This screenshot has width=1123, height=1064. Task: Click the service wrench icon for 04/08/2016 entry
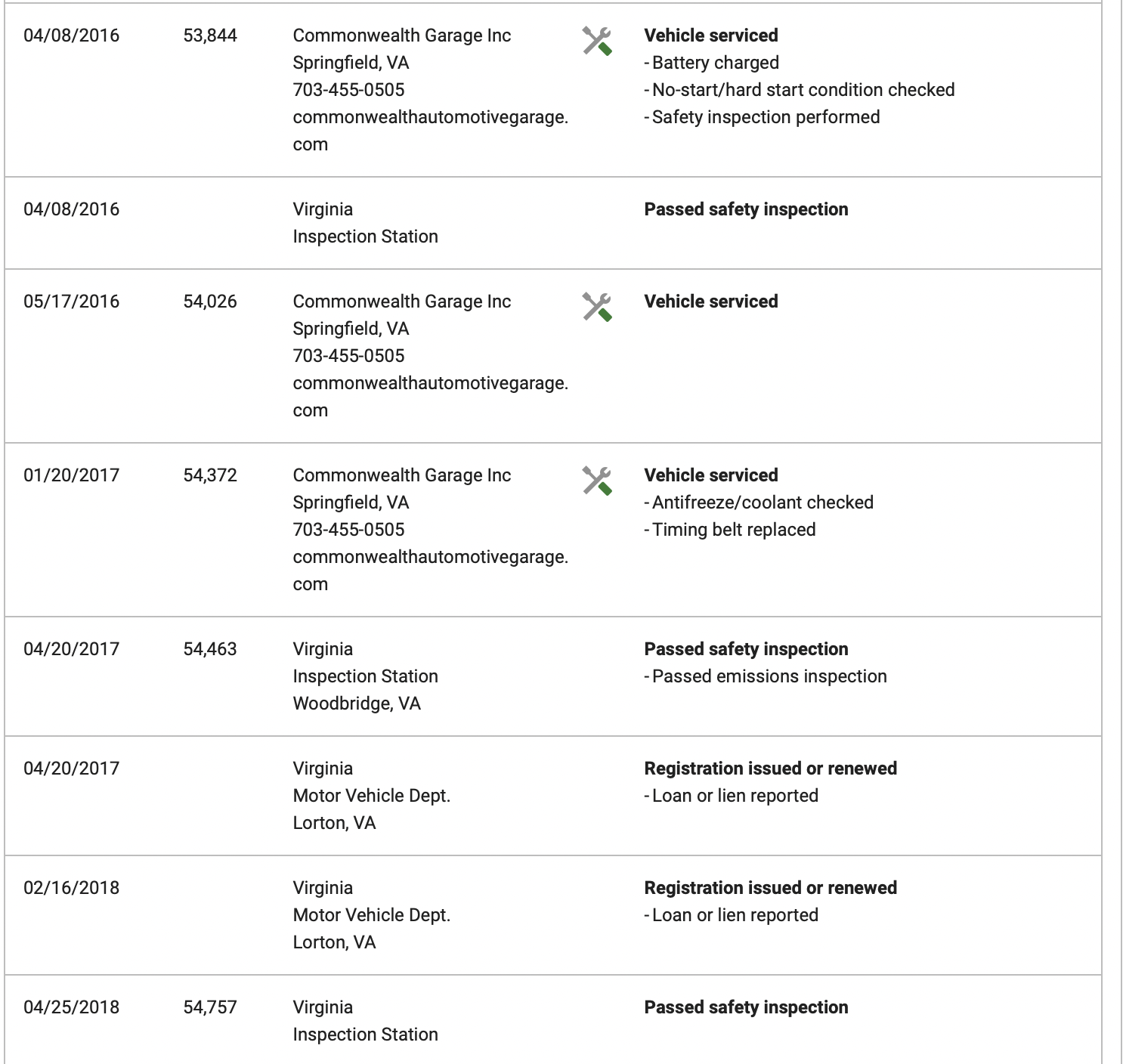(597, 41)
